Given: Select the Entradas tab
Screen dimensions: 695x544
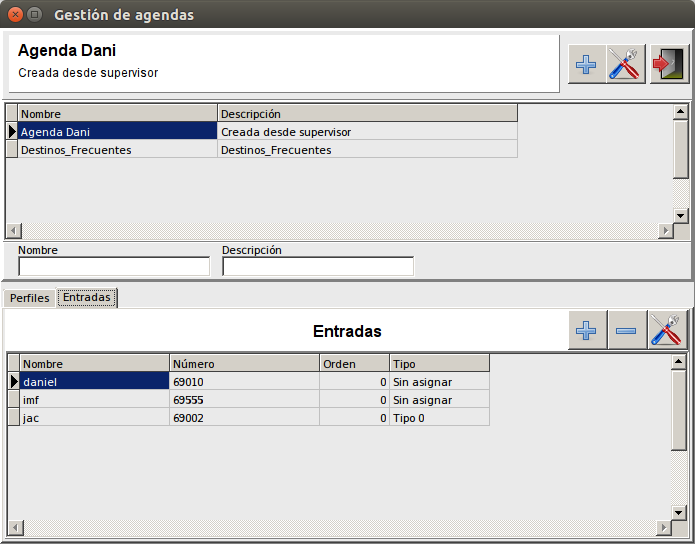Looking at the screenshot, I should [87, 297].
